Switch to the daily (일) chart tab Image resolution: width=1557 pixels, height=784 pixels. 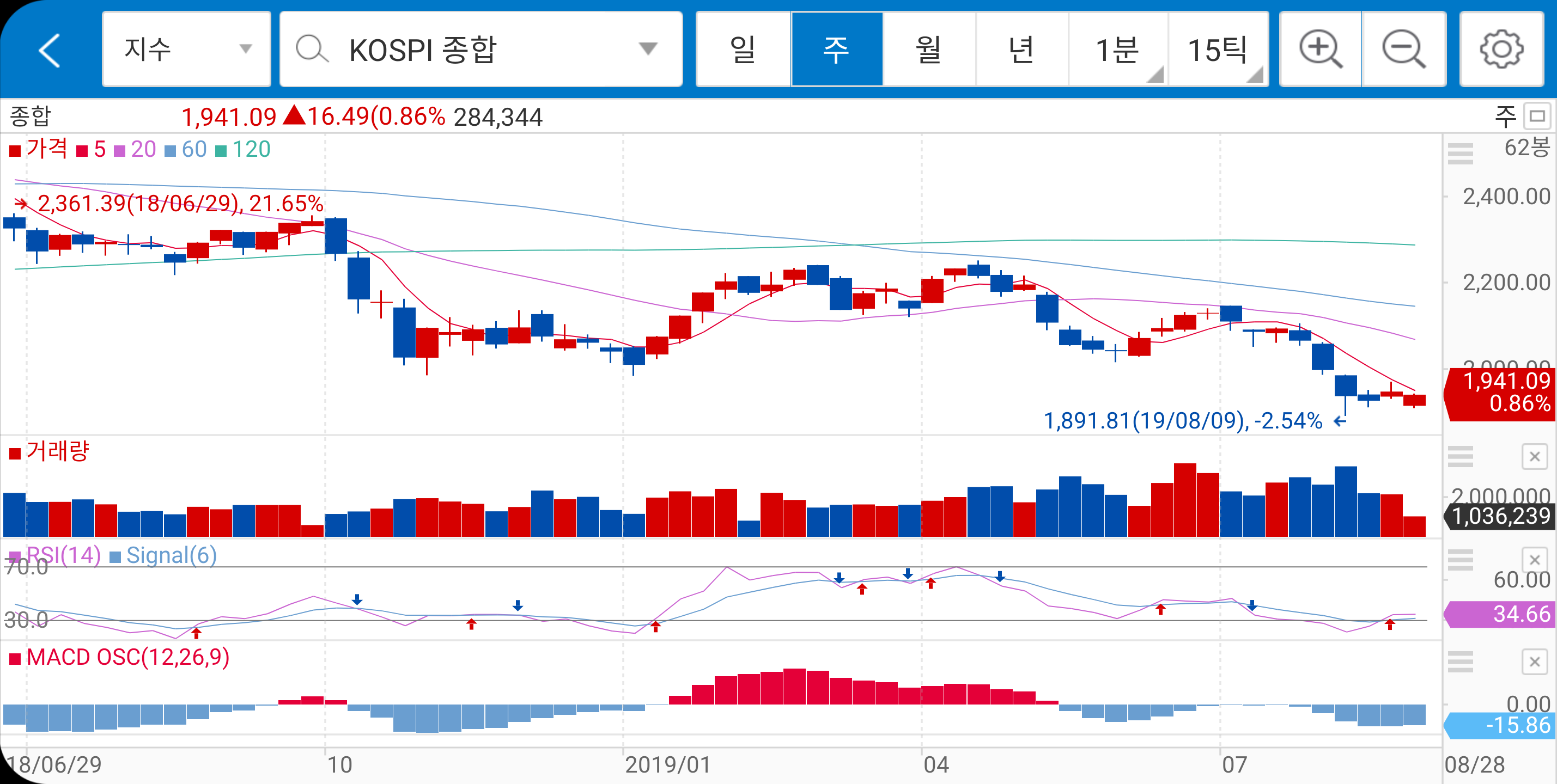coord(743,50)
